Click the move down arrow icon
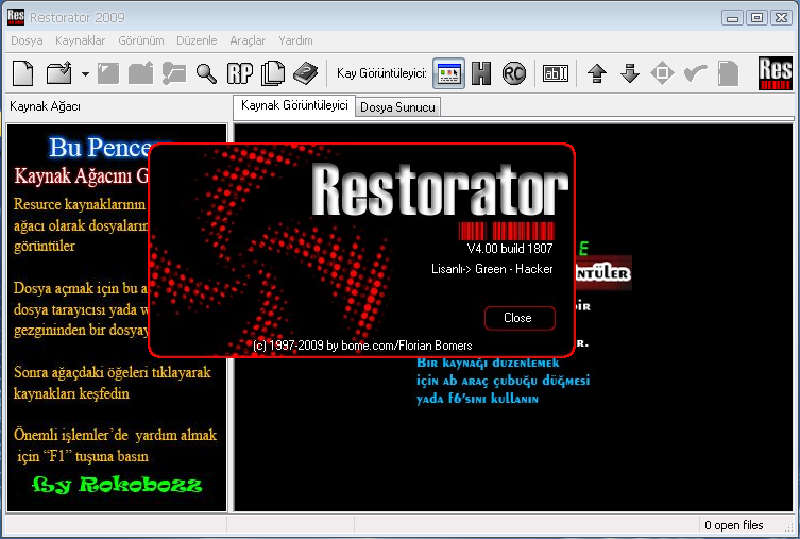The width and height of the screenshot is (800, 539). pos(630,73)
